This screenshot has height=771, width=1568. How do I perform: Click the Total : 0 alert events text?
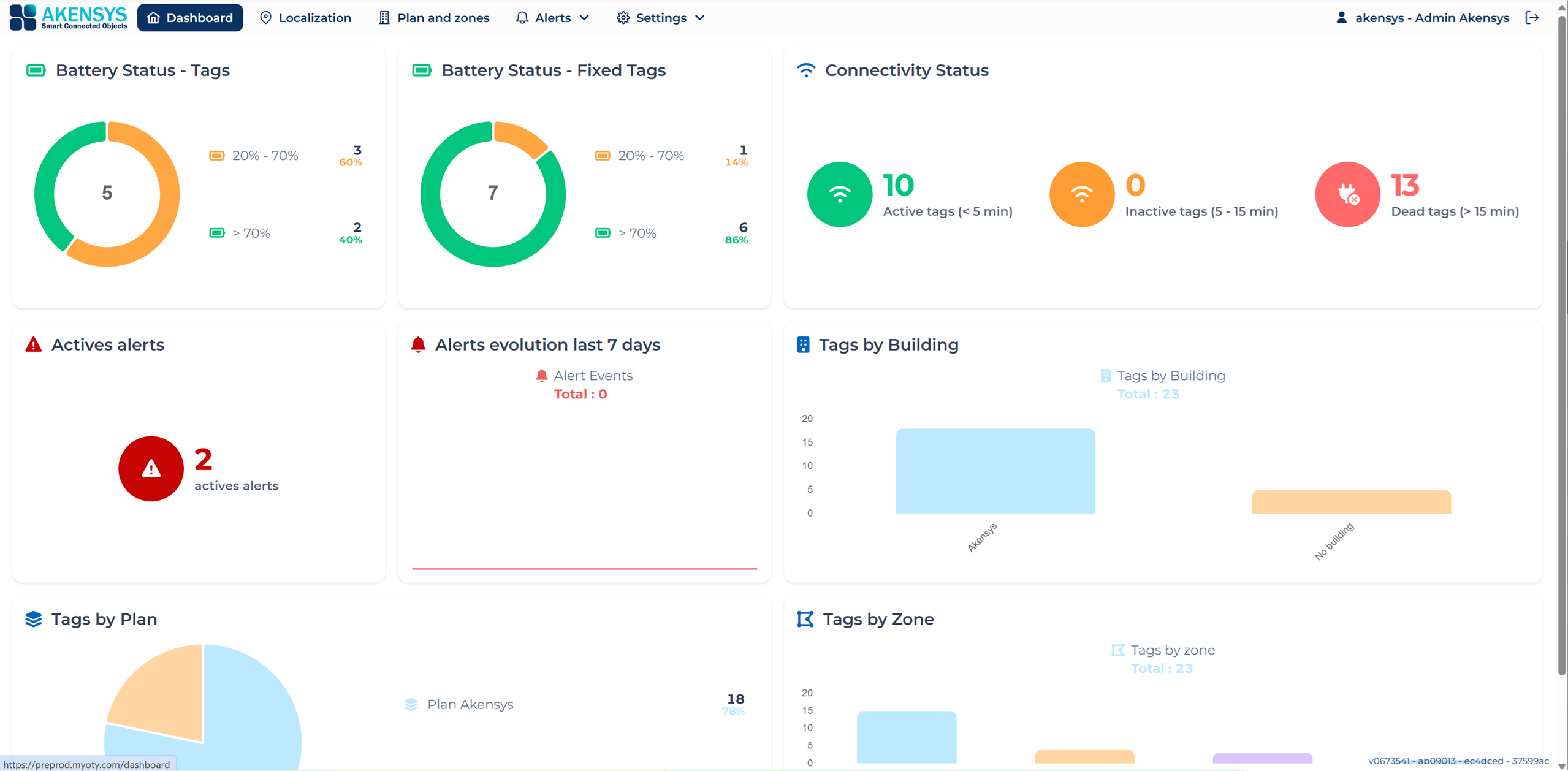coord(580,394)
